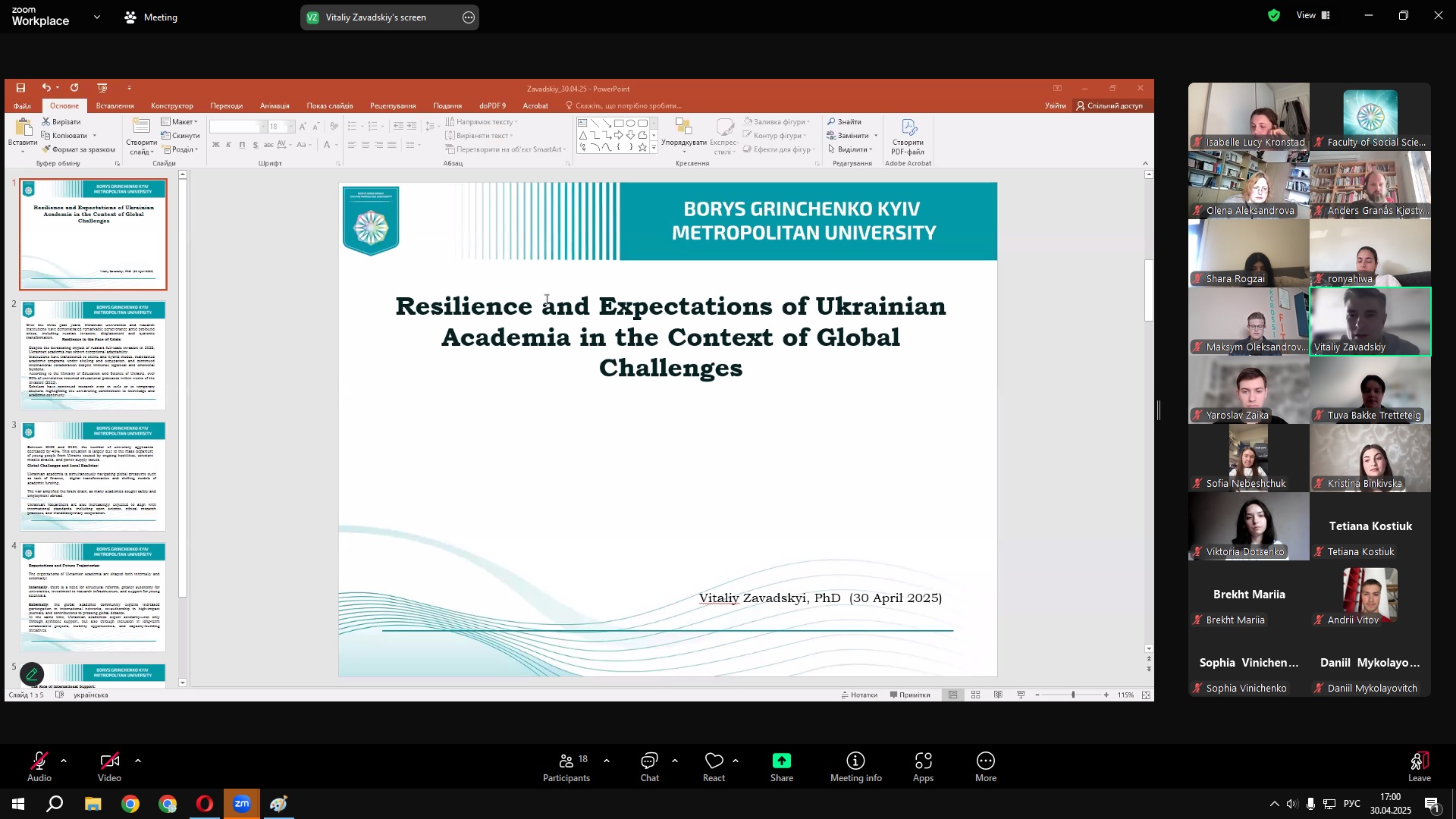Switch to the Meeting tab

[151, 17]
